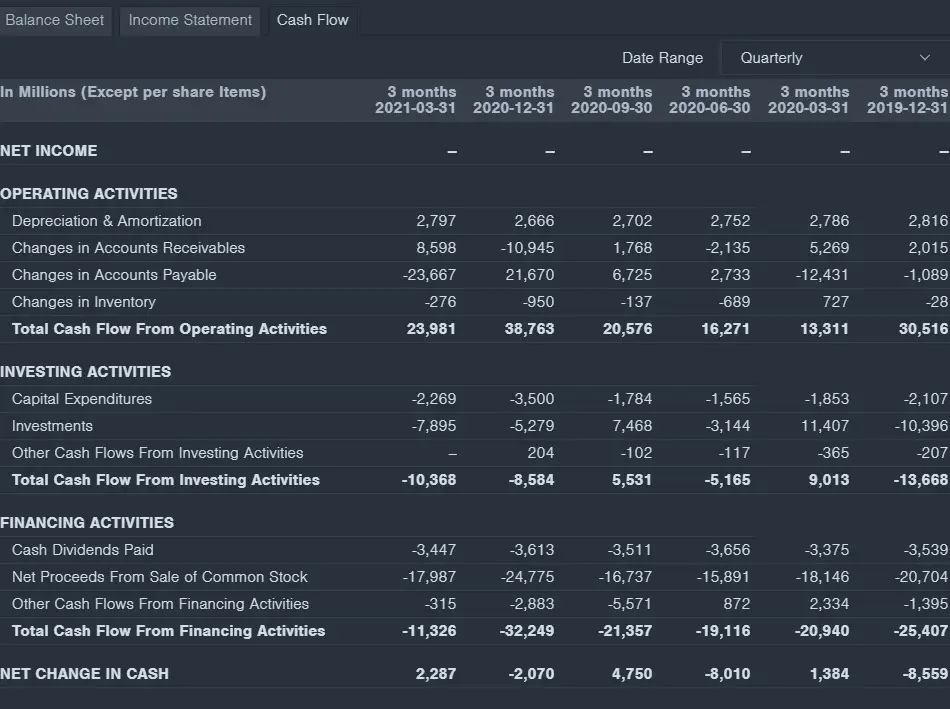Select the Cash Flow tab
This screenshot has height=709, width=950.
[313, 20]
